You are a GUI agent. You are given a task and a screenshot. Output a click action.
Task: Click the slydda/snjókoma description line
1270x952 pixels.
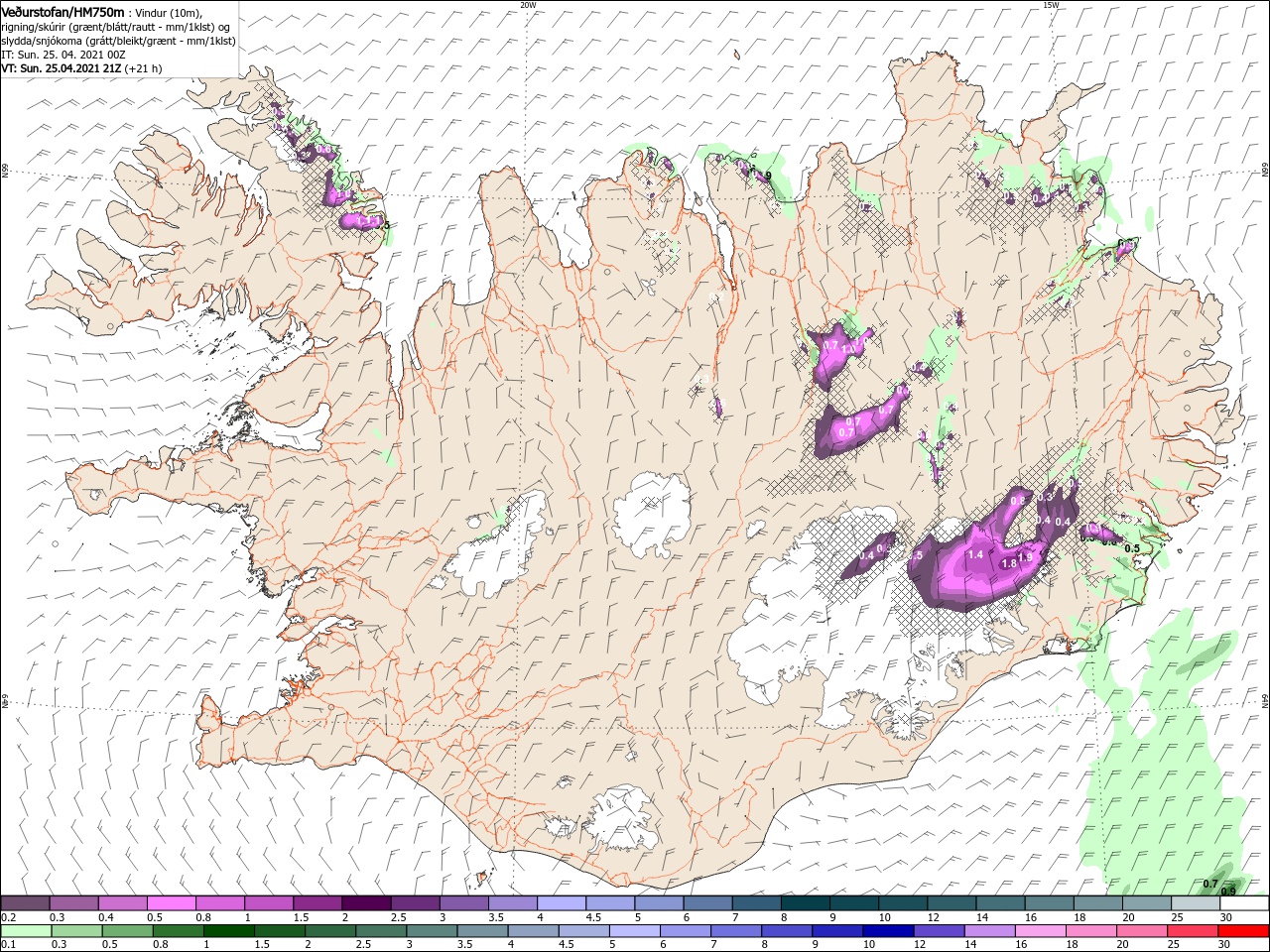(118, 41)
